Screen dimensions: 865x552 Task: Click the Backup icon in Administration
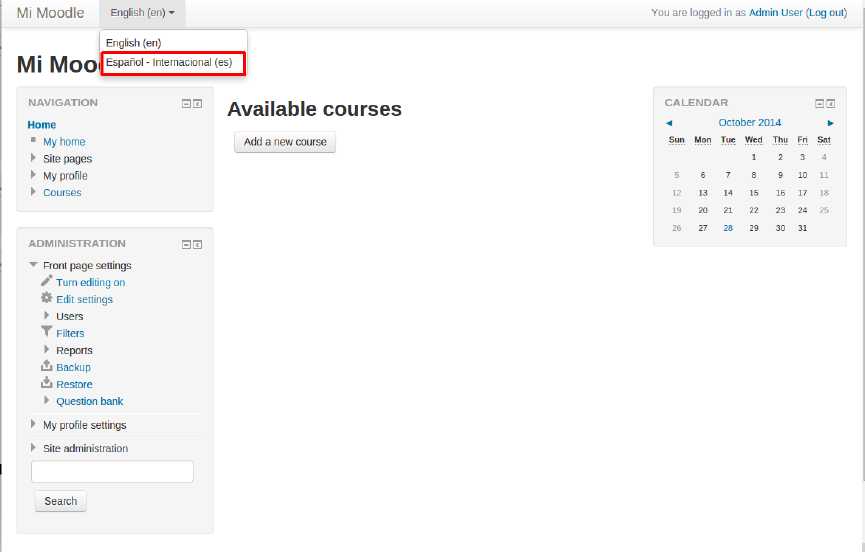46,366
